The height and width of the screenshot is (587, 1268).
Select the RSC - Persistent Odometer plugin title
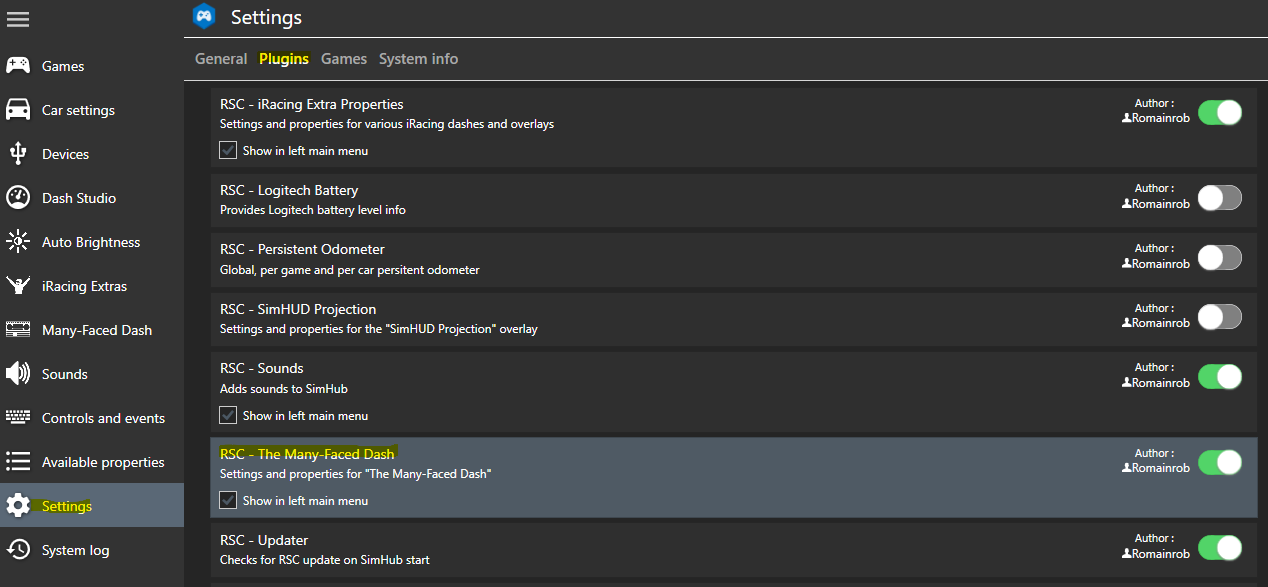tap(302, 249)
